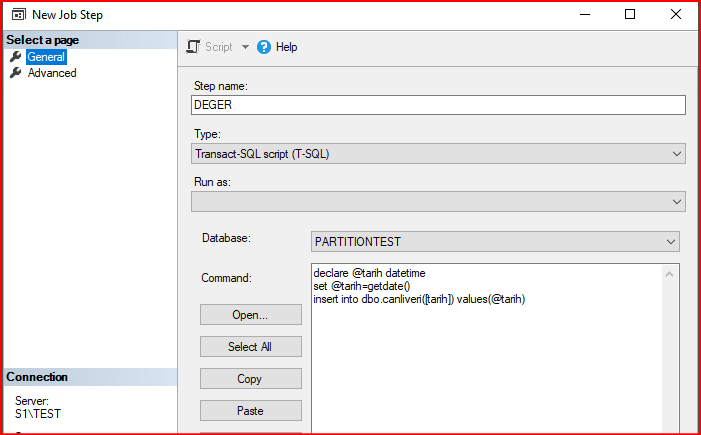
Task: Click into the Step name field containing DEGER
Action: (438, 105)
